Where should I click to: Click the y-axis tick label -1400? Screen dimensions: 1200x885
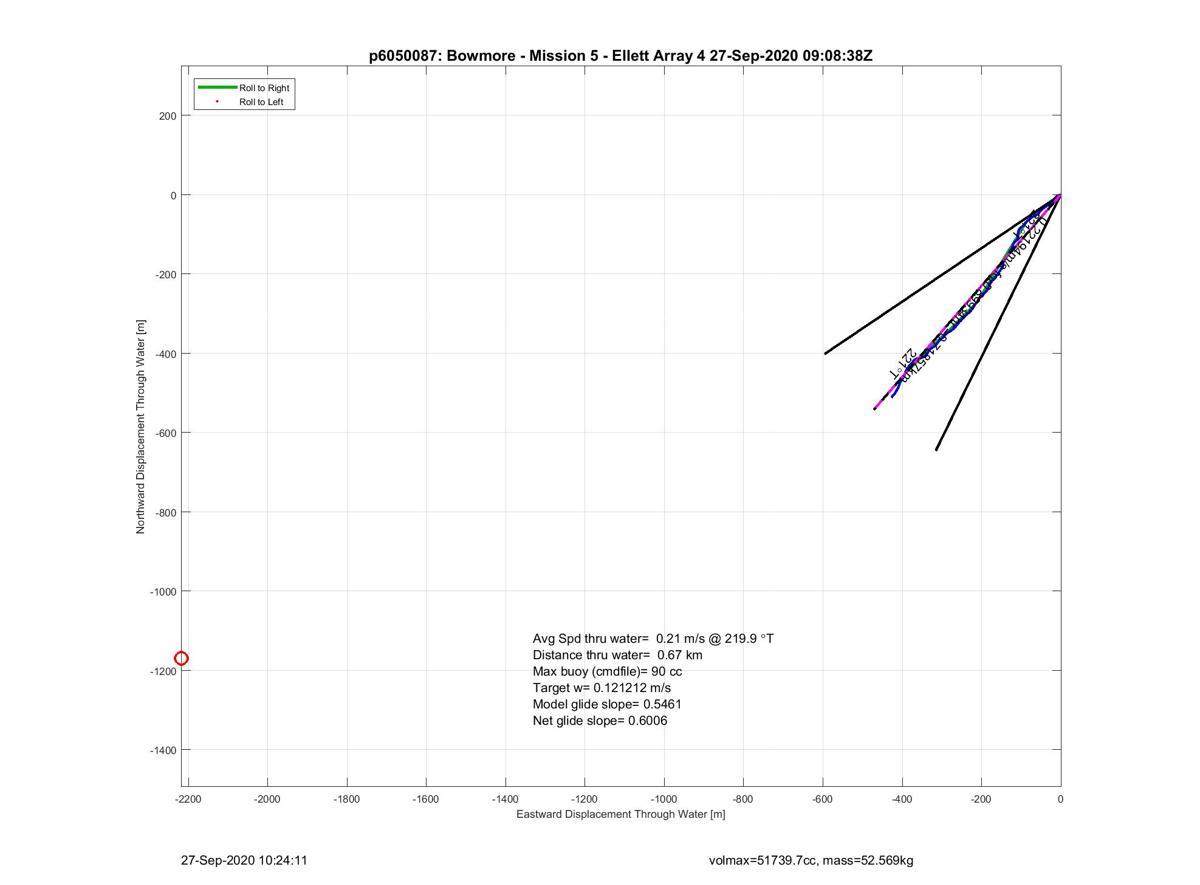[162, 750]
